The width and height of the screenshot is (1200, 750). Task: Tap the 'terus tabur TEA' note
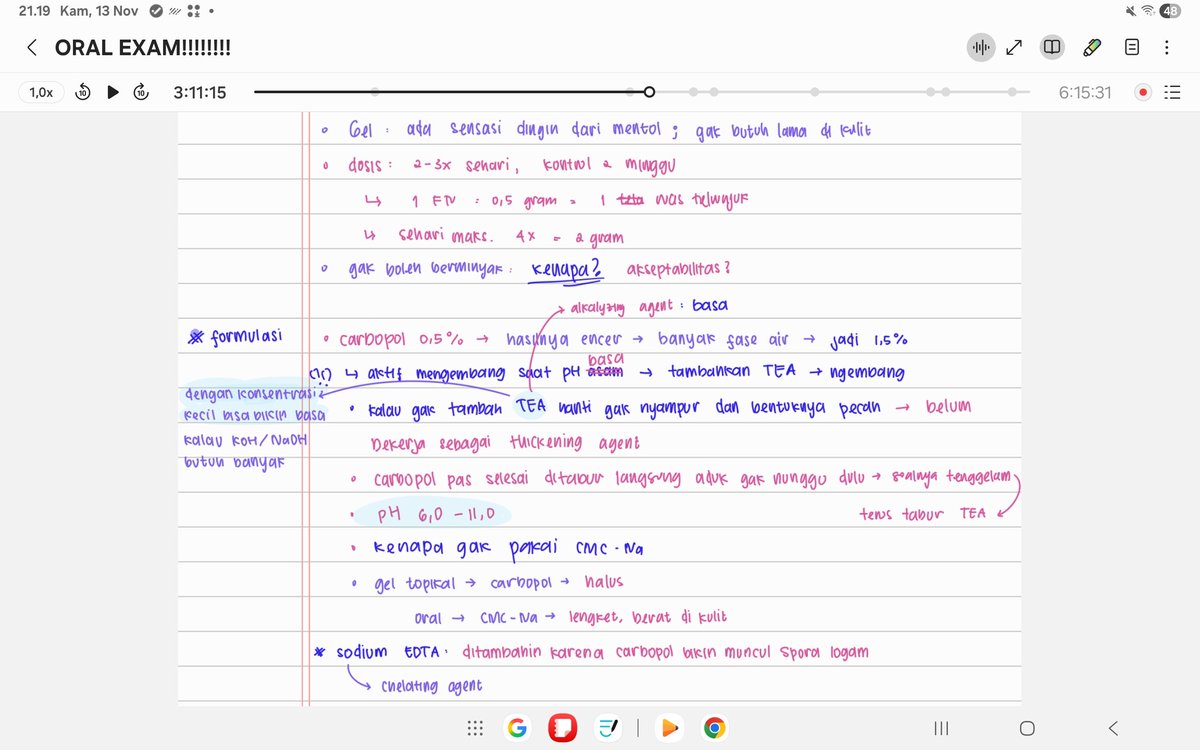tap(923, 513)
